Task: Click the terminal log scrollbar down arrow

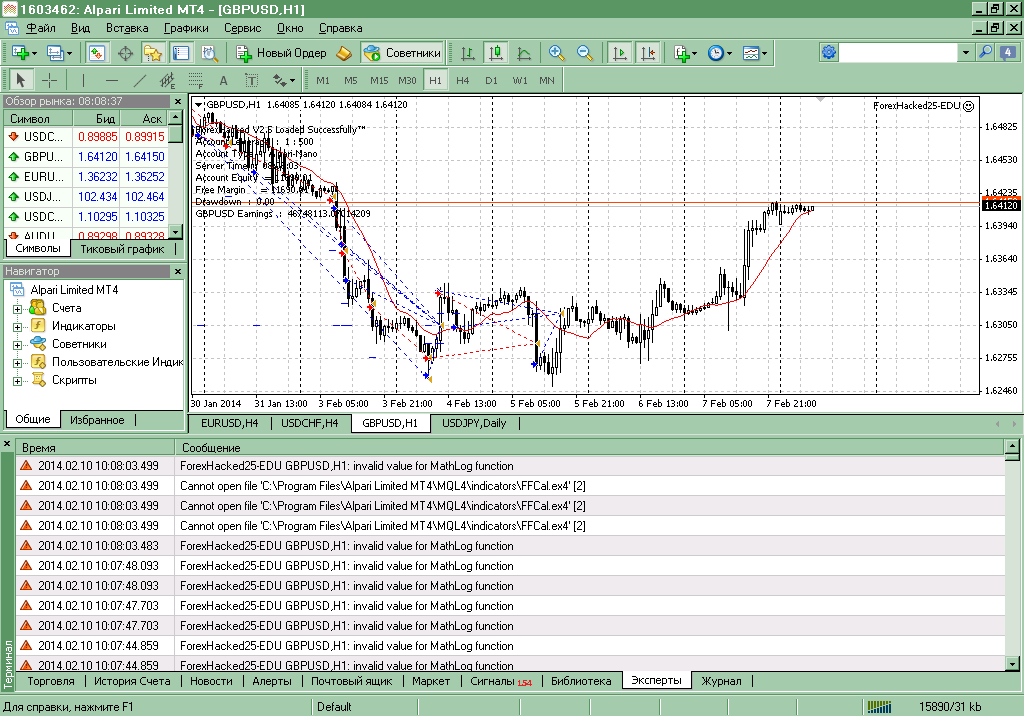Action: [x=1012, y=664]
